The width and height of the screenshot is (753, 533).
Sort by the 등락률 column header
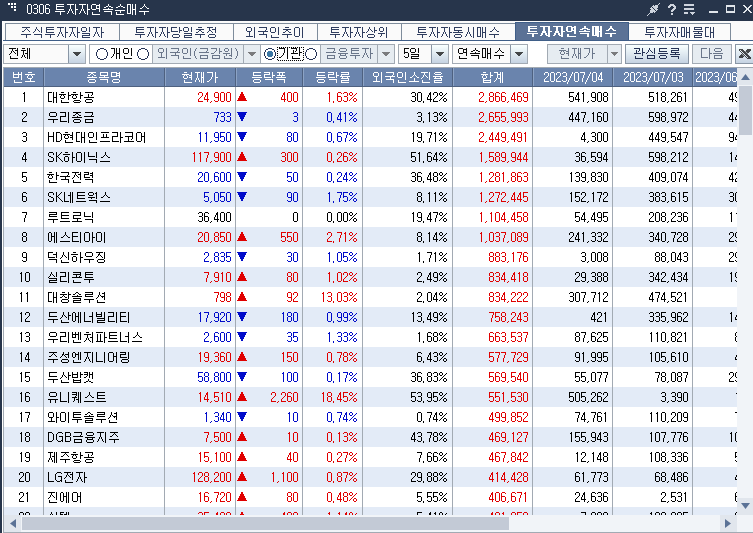tap(333, 77)
